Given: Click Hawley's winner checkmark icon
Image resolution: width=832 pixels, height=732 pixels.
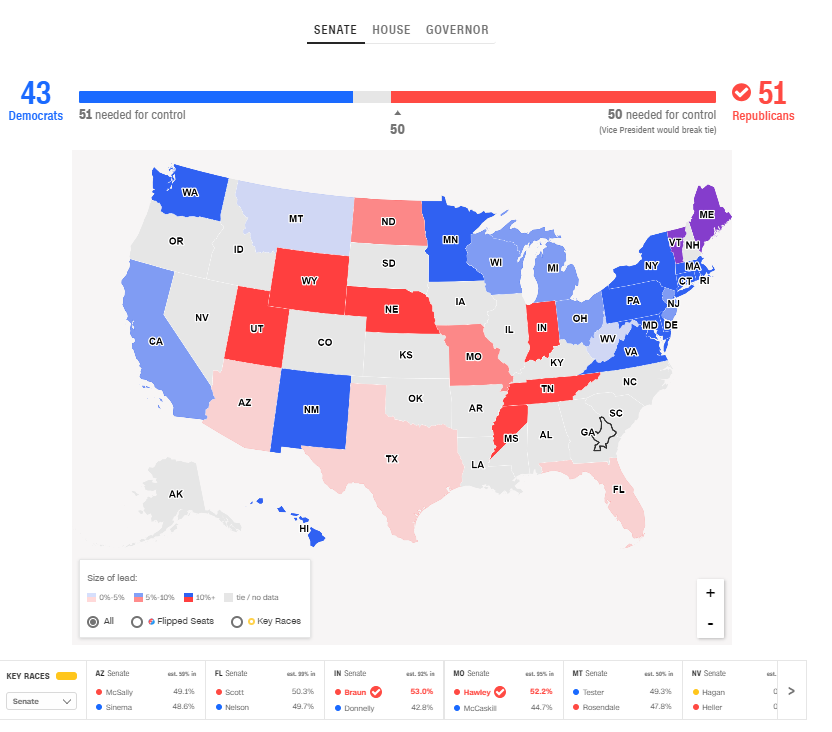Looking at the screenshot, I should (x=500, y=691).
